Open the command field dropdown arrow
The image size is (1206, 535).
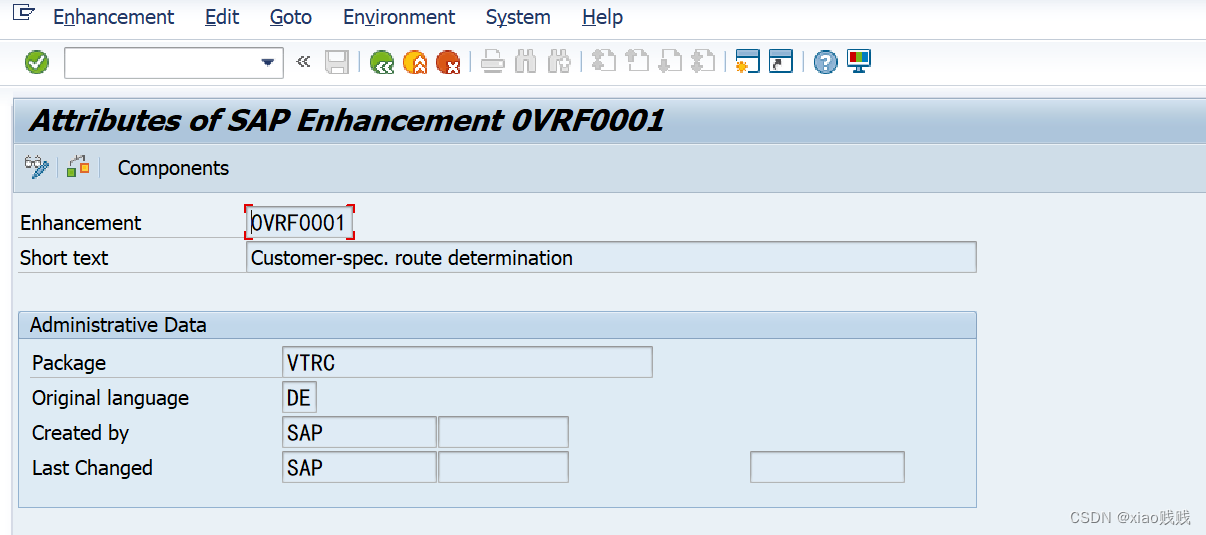267,62
